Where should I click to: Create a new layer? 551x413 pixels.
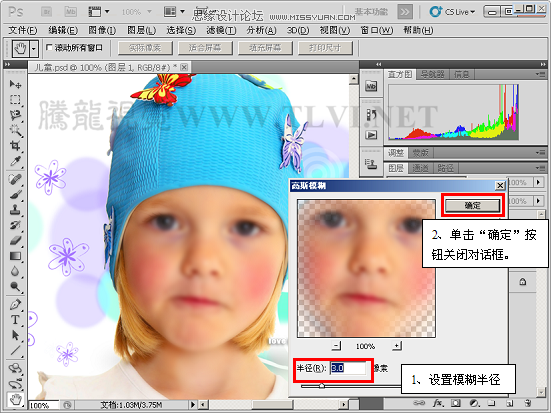pos(509,403)
